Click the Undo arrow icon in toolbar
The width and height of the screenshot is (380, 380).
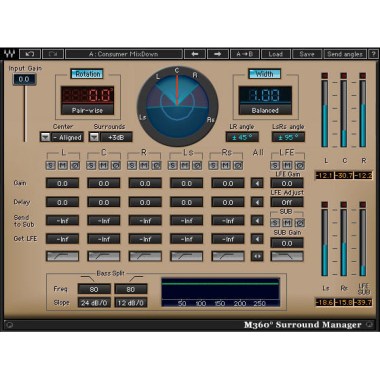pos(30,54)
